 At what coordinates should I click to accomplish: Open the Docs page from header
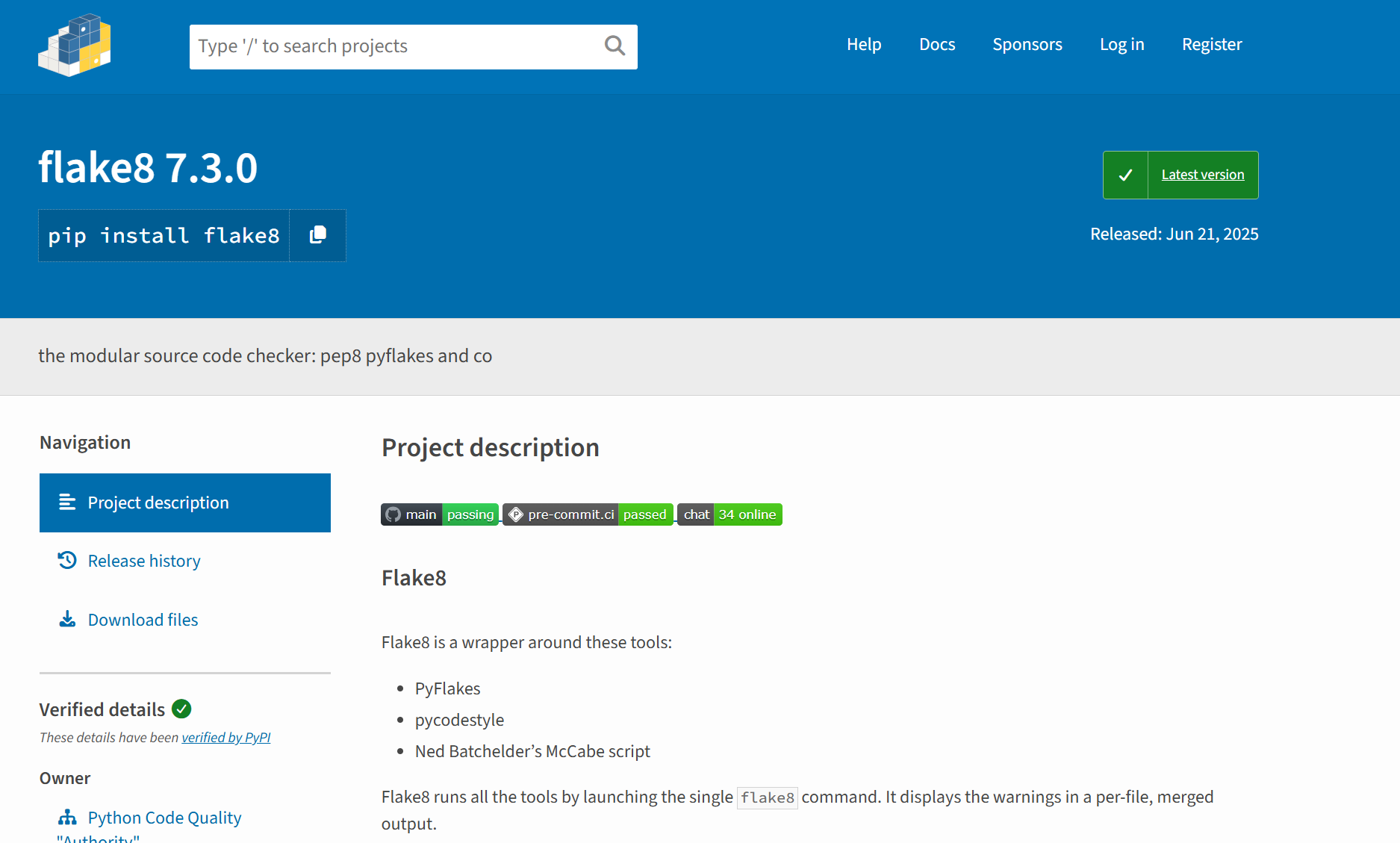pyautogui.click(x=937, y=45)
